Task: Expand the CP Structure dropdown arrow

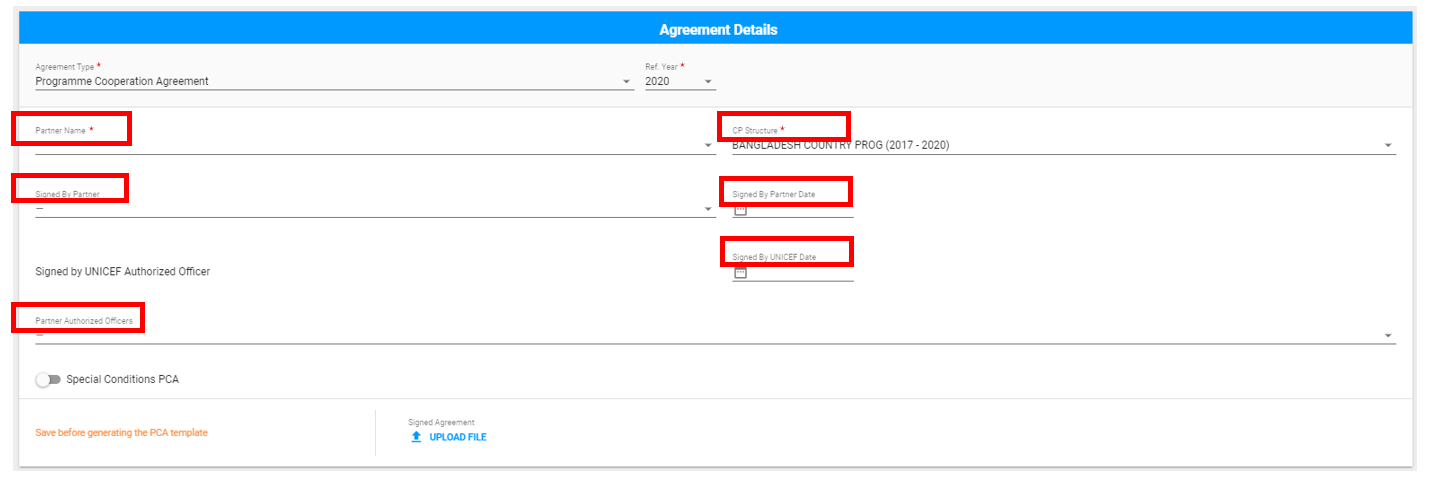Action: (1388, 146)
